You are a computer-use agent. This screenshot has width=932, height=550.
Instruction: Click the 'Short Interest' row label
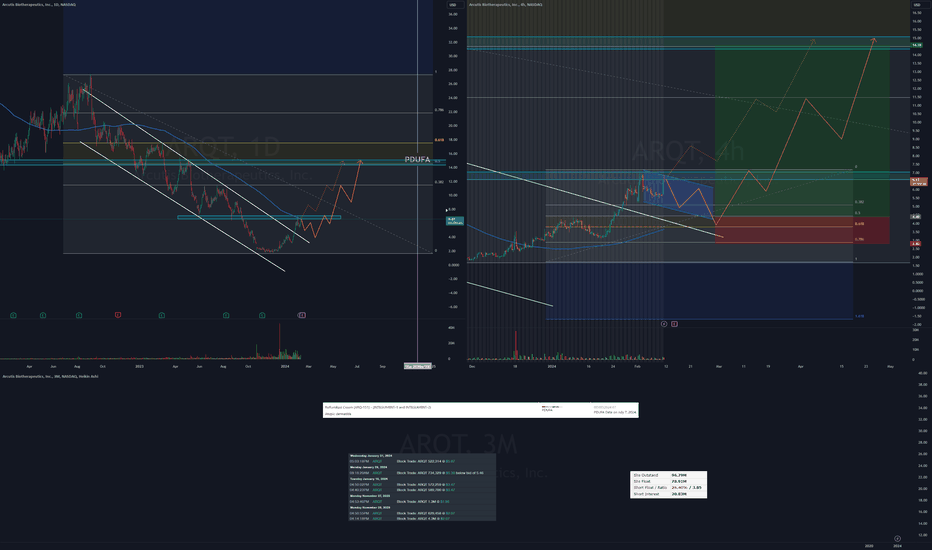tap(646, 494)
